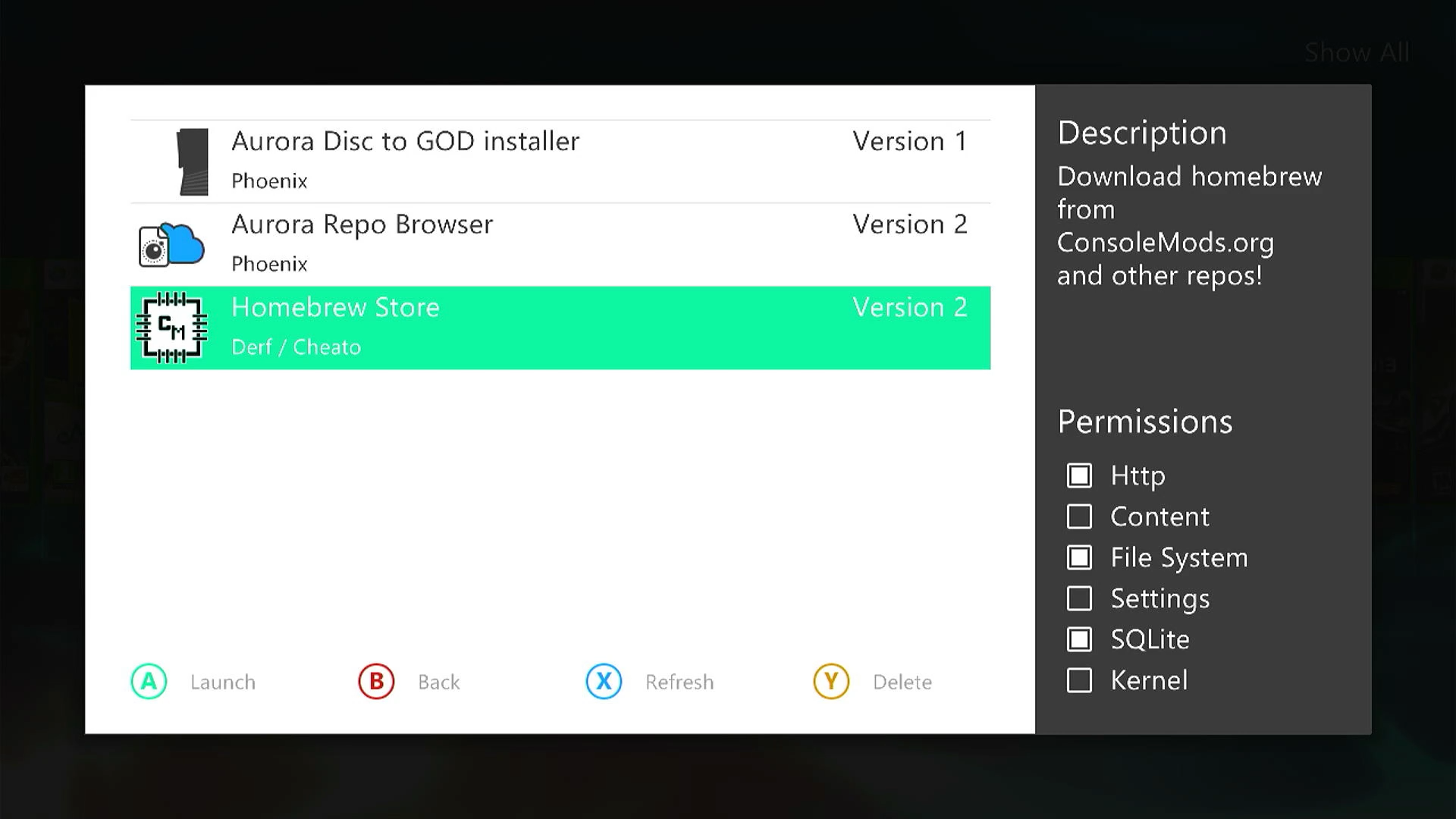This screenshot has height=819, width=1456.
Task: Enable the File System permission
Action: tap(1080, 557)
